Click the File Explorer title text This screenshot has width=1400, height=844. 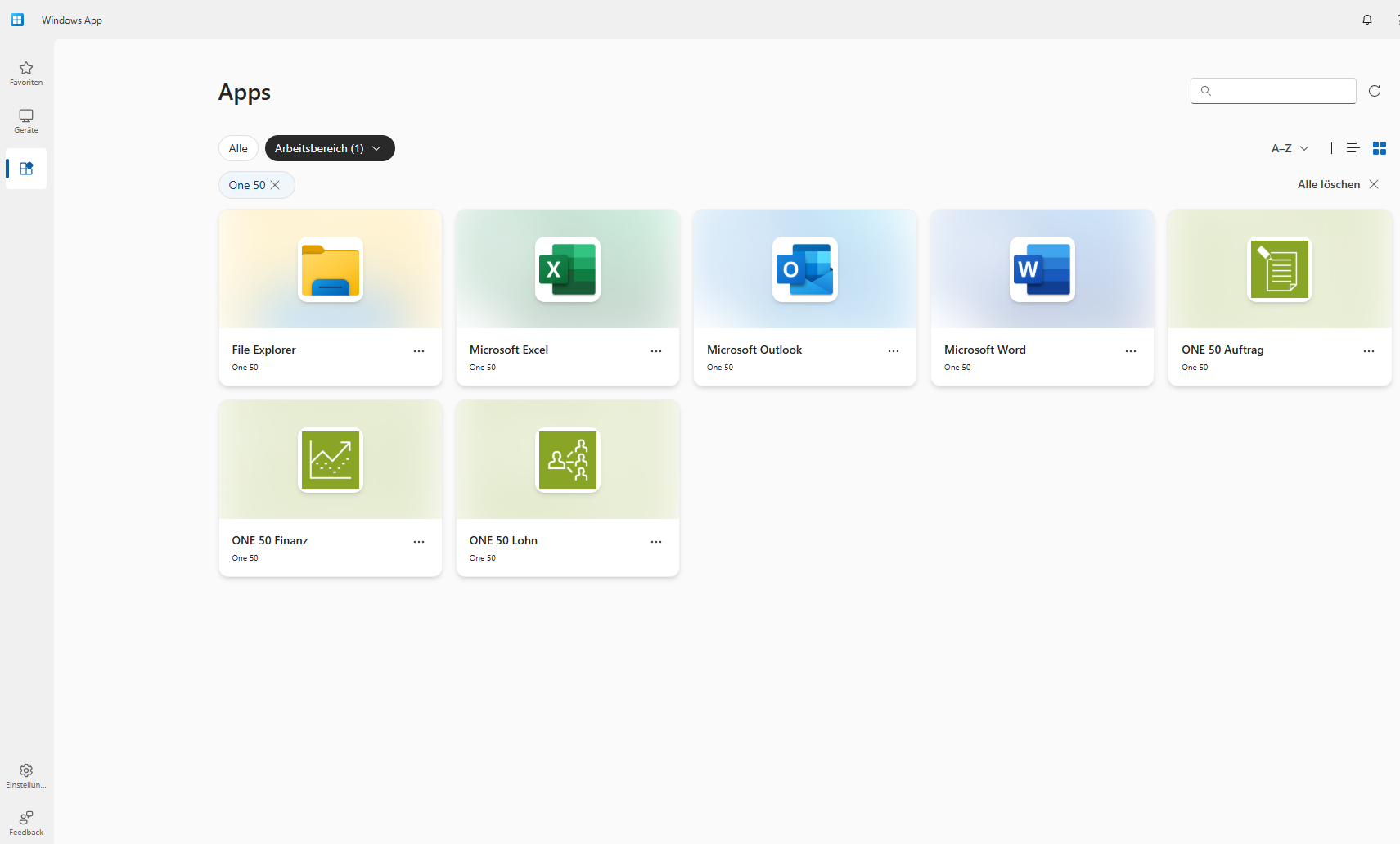[x=263, y=350]
